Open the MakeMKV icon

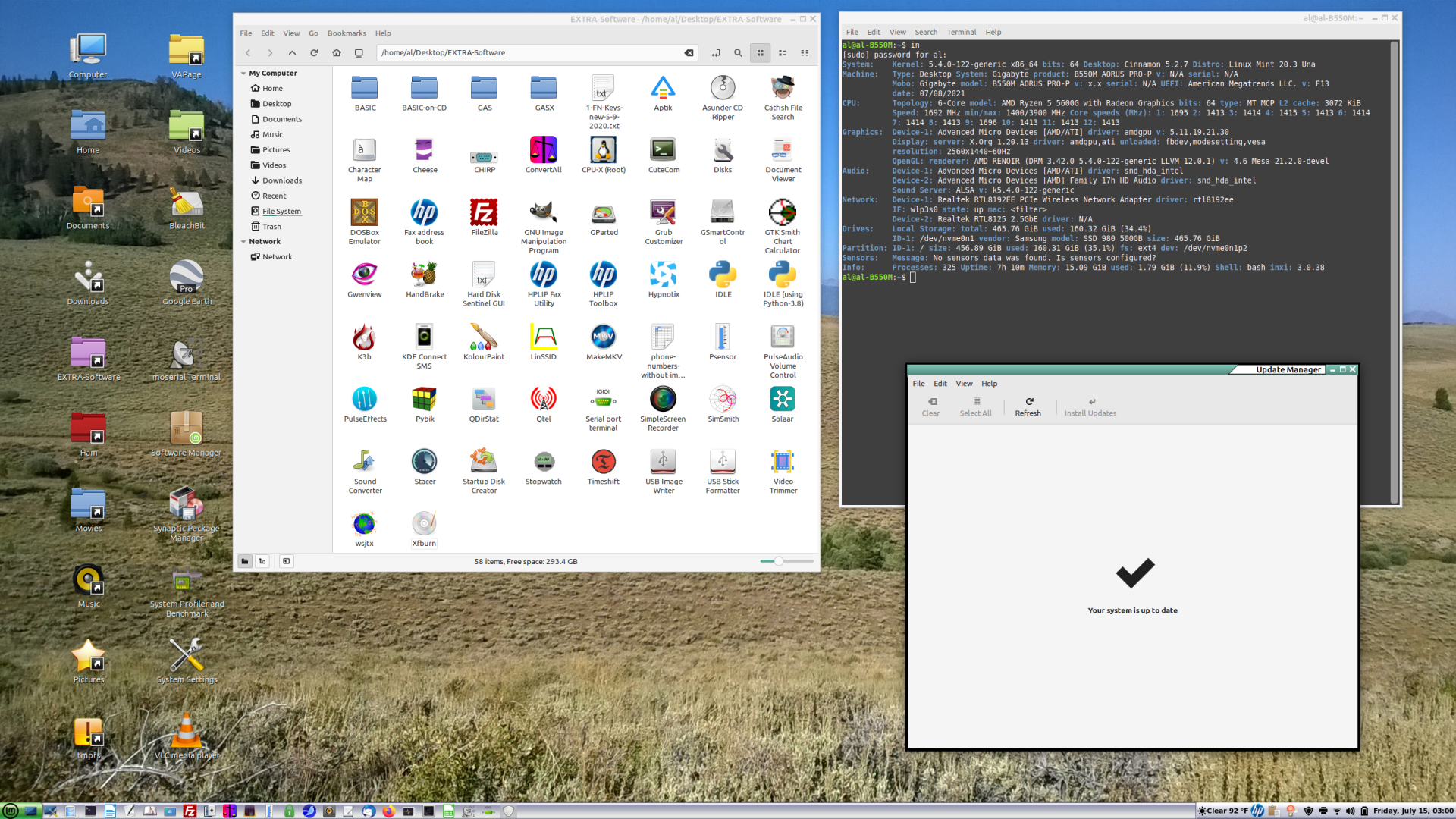click(x=604, y=337)
